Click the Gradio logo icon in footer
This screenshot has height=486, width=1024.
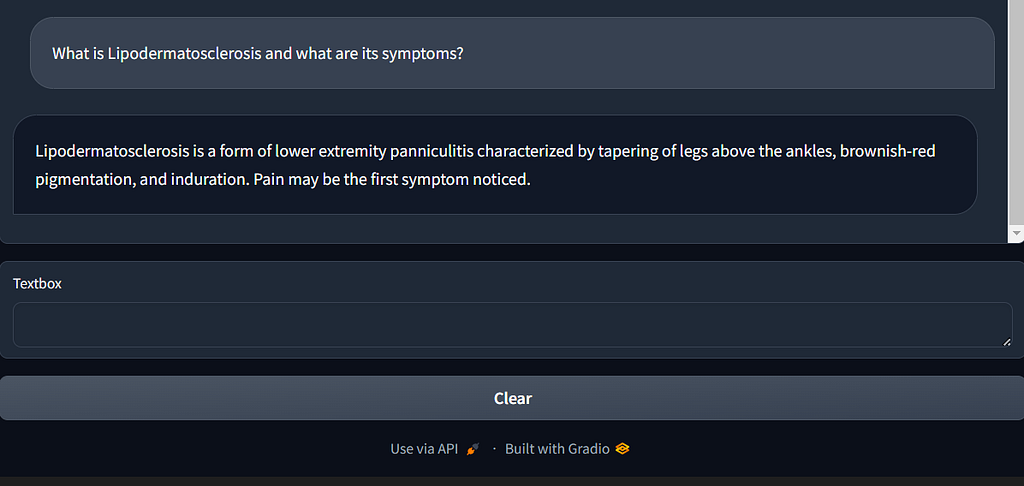click(623, 449)
